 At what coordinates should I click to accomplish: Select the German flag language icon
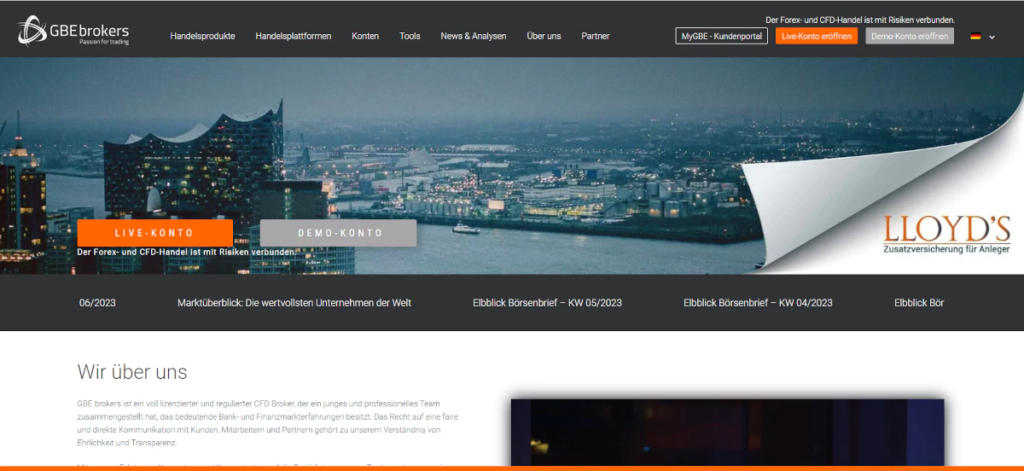click(975, 37)
